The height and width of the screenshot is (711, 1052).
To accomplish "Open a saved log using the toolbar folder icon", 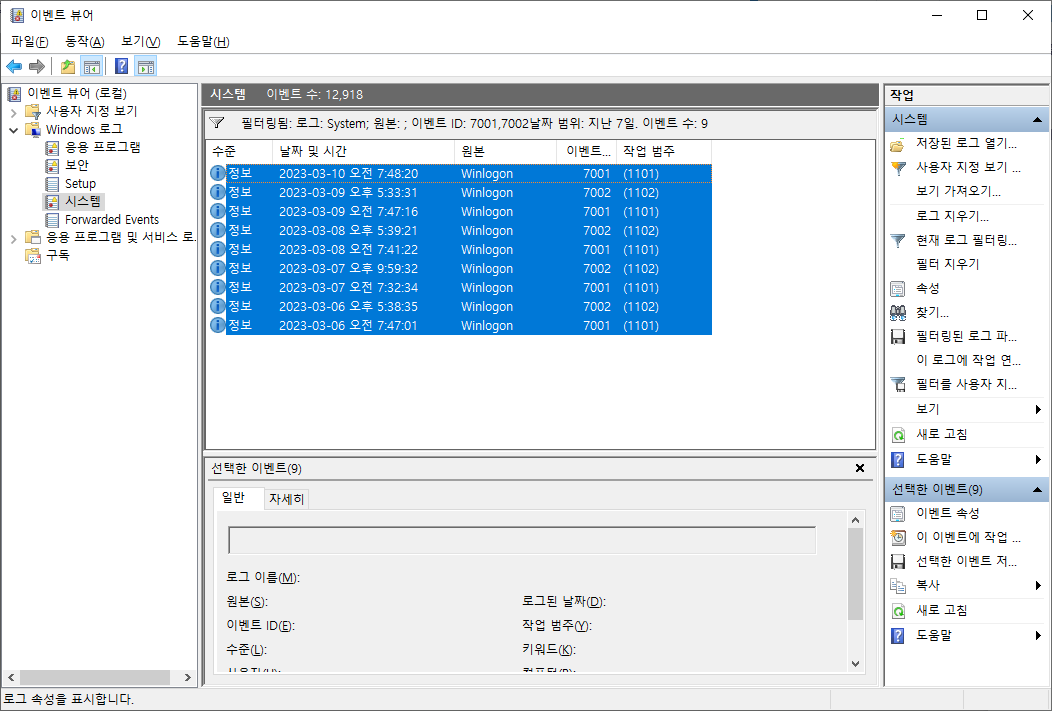I will click(x=66, y=66).
